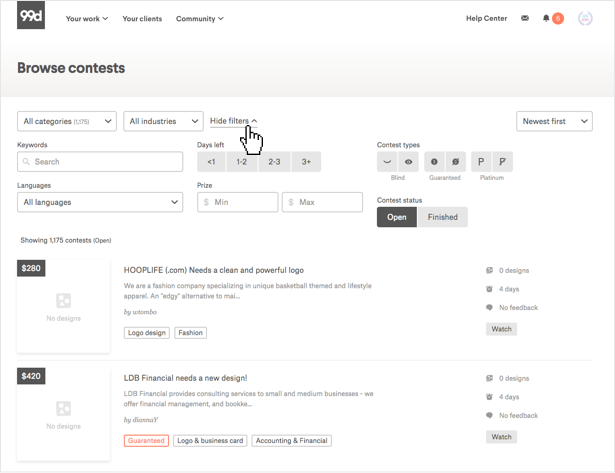Expand the Newest first sort dropdown
This screenshot has width=615, height=473.
click(554, 121)
